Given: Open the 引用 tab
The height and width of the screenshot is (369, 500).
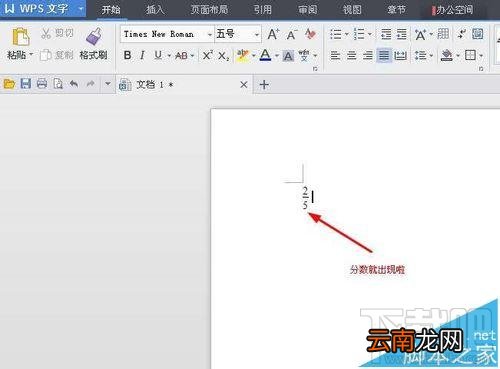Looking at the screenshot, I should pyautogui.click(x=263, y=9).
